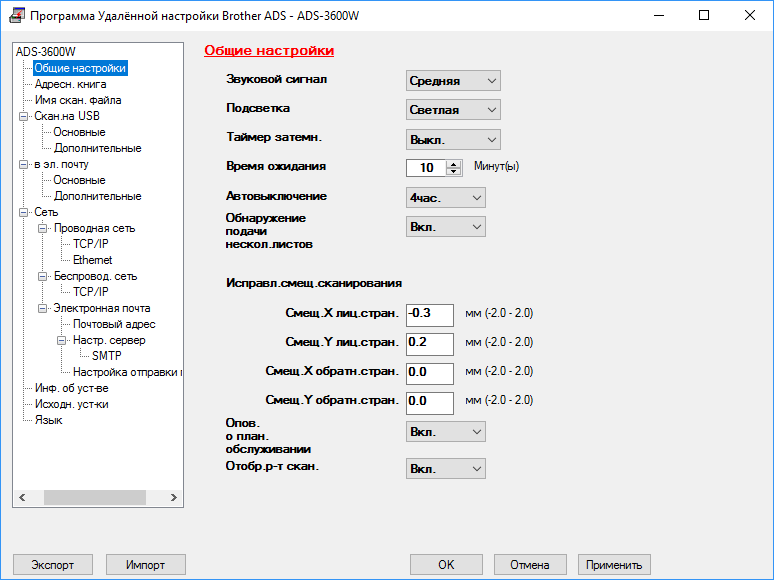Open Опов. о план. обслуживании dropdown
The width and height of the screenshot is (774, 580).
tap(446, 431)
